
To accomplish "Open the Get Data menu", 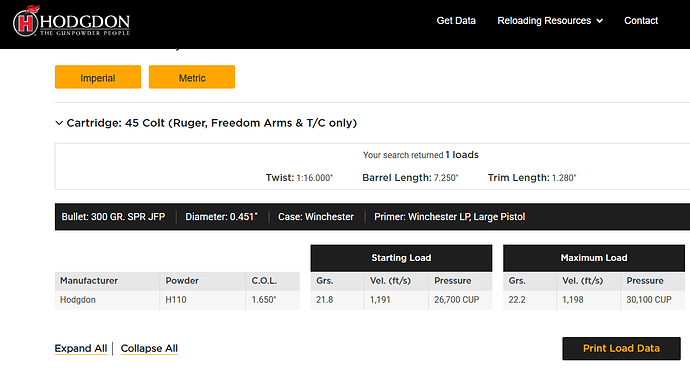I will [x=456, y=21].
